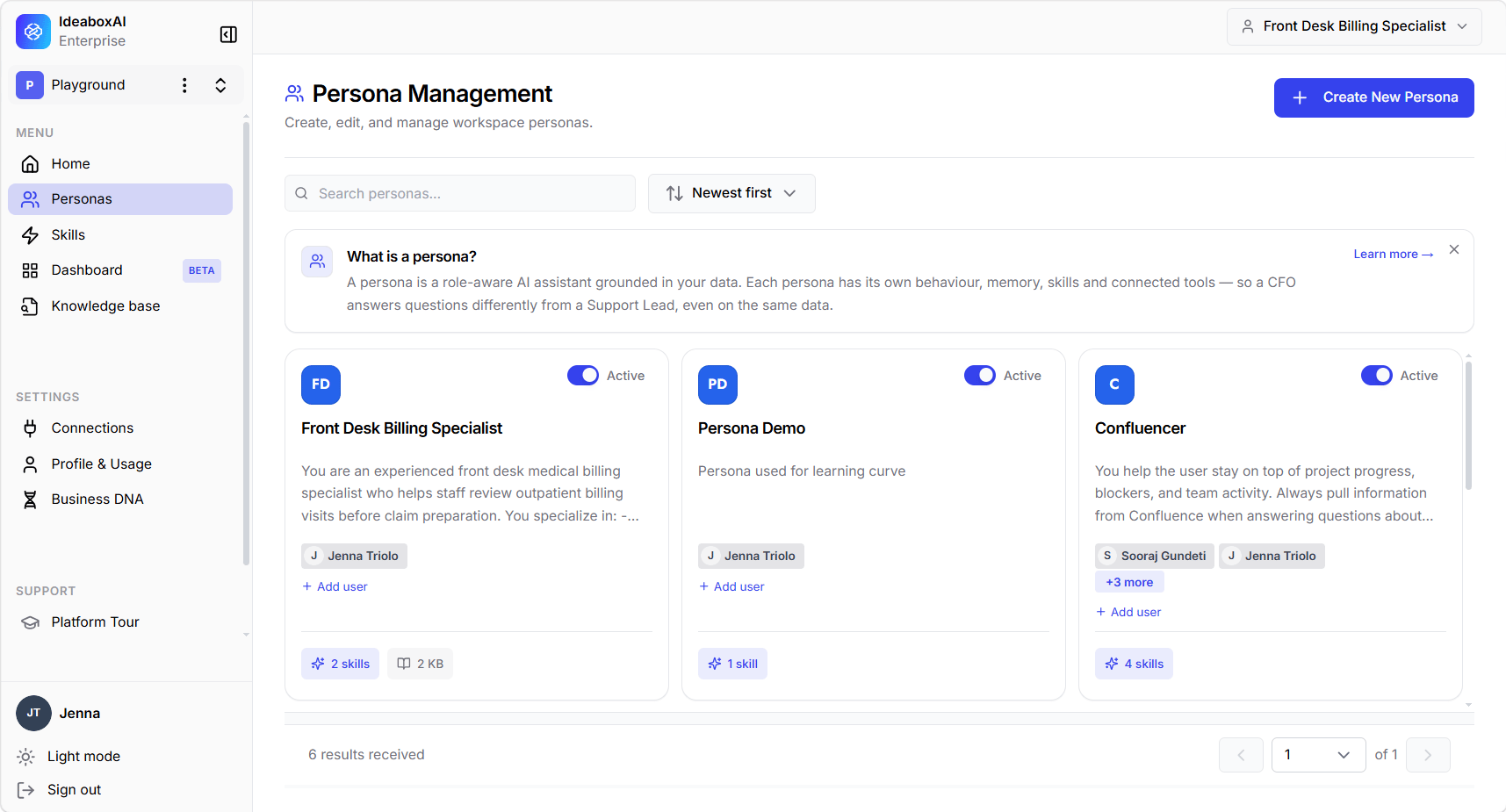
Task: Click the persona cards vertical scrollbar
Action: coord(1468,426)
